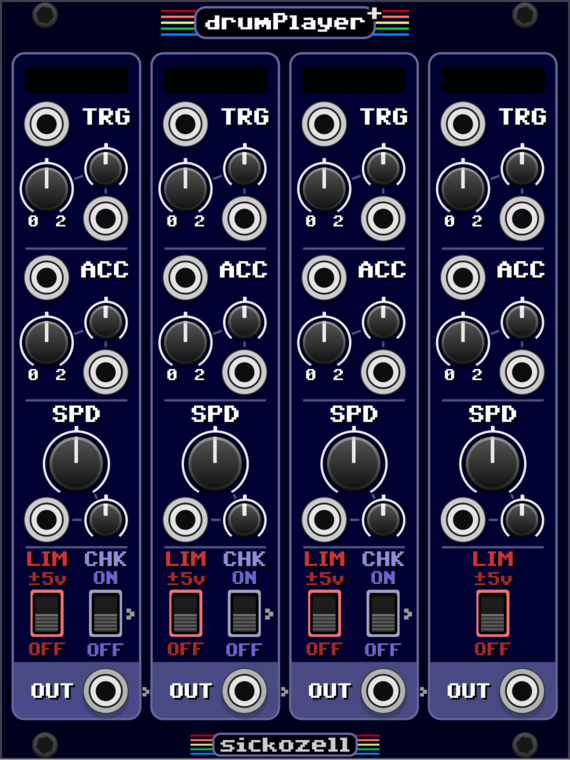Image resolution: width=570 pixels, height=760 pixels.
Task: Toggle the CHK choke switch on channel 2
Action: coord(244,614)
